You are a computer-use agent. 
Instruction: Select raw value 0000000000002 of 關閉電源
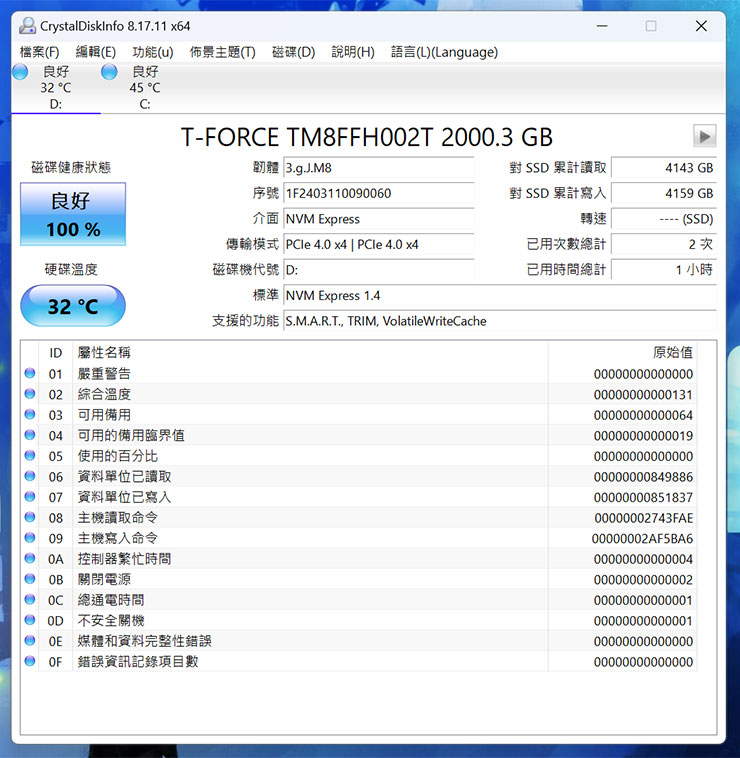[643, 579]
